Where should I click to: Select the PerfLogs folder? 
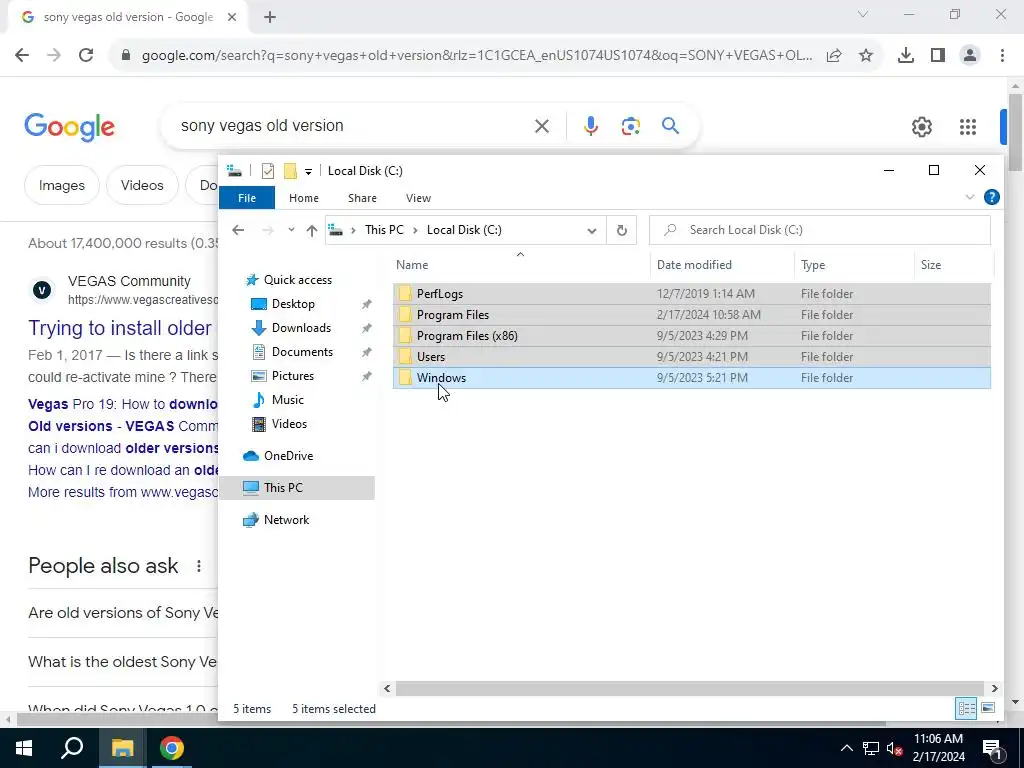[692, 294]
